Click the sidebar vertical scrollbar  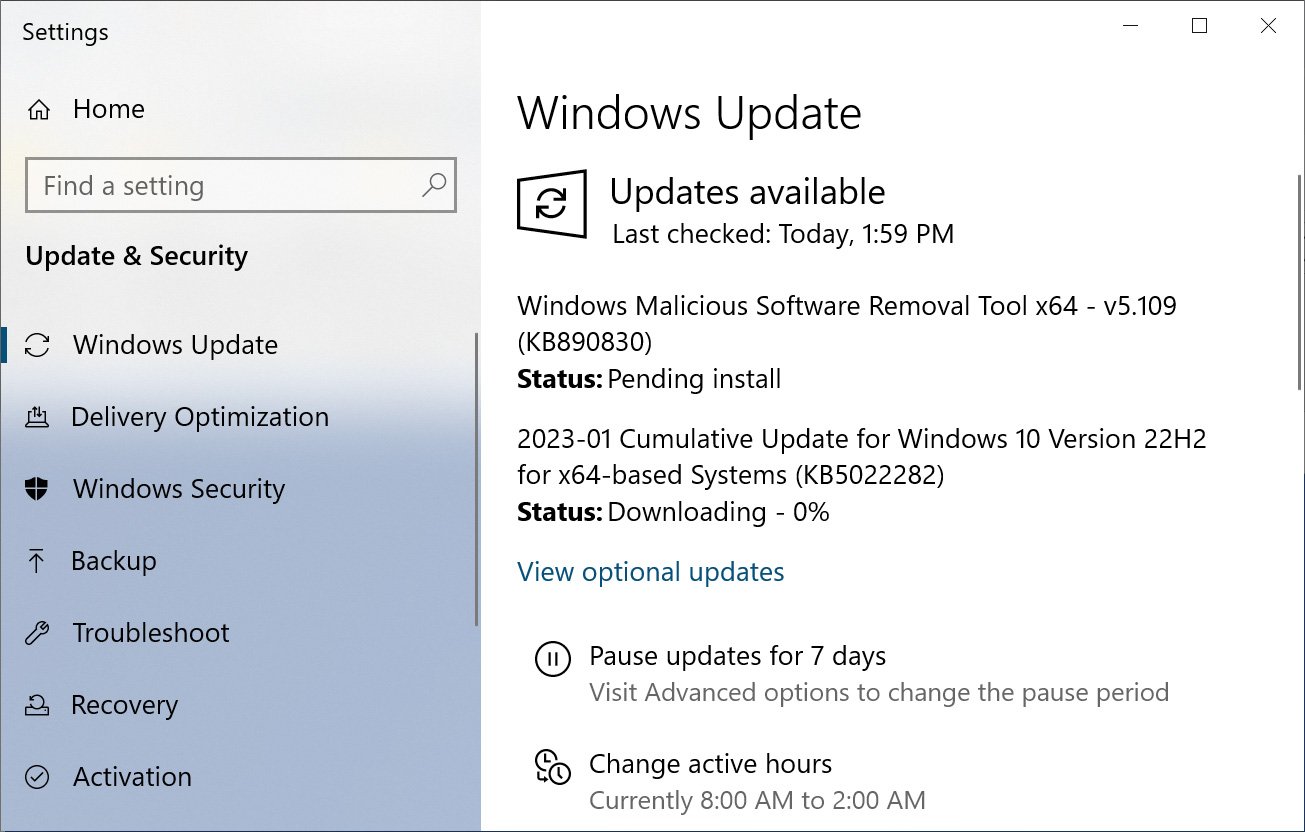[476, 479]
